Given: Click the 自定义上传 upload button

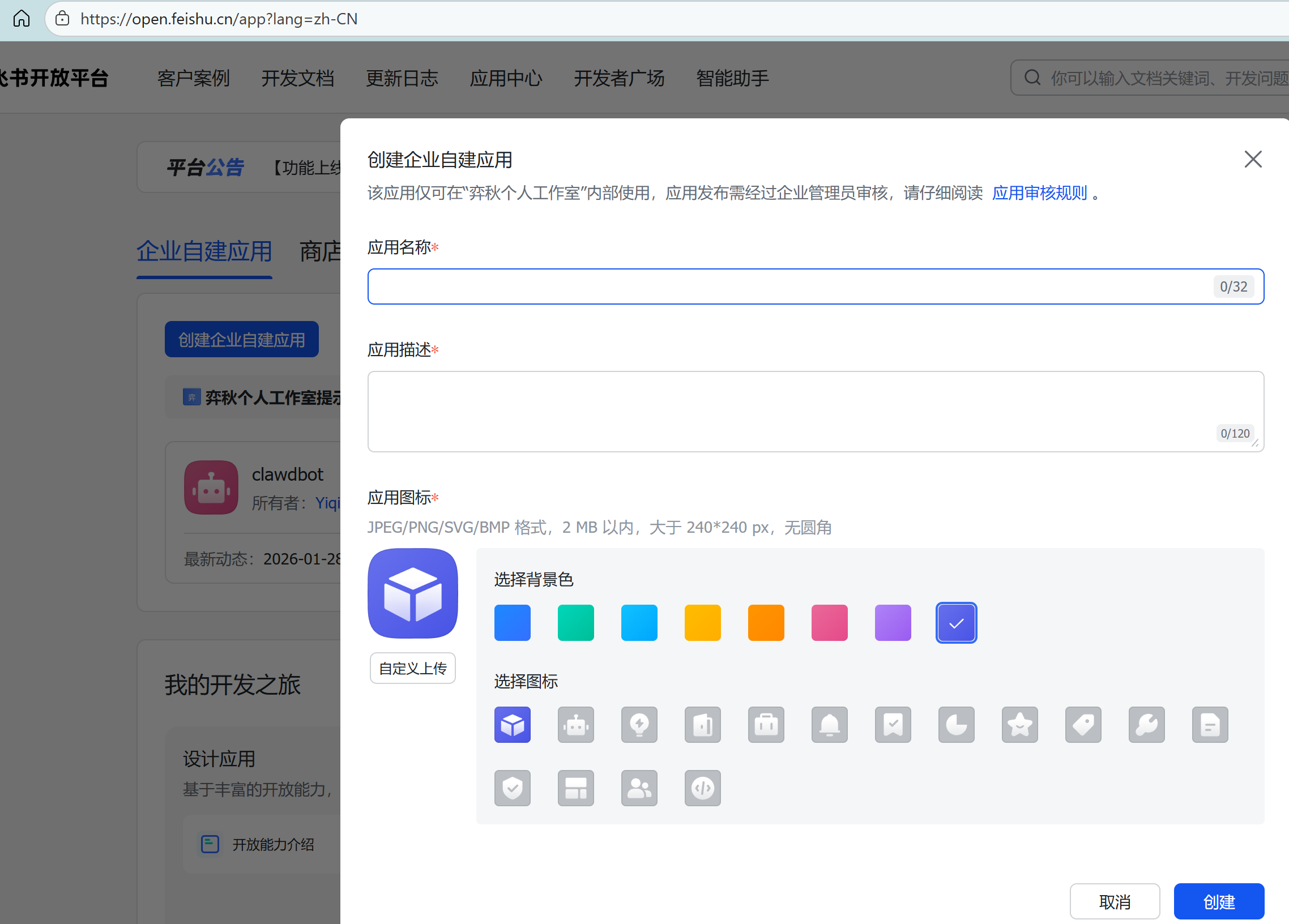Looking at the screenshot, I should pyautogui.click(x=412, y=668).
